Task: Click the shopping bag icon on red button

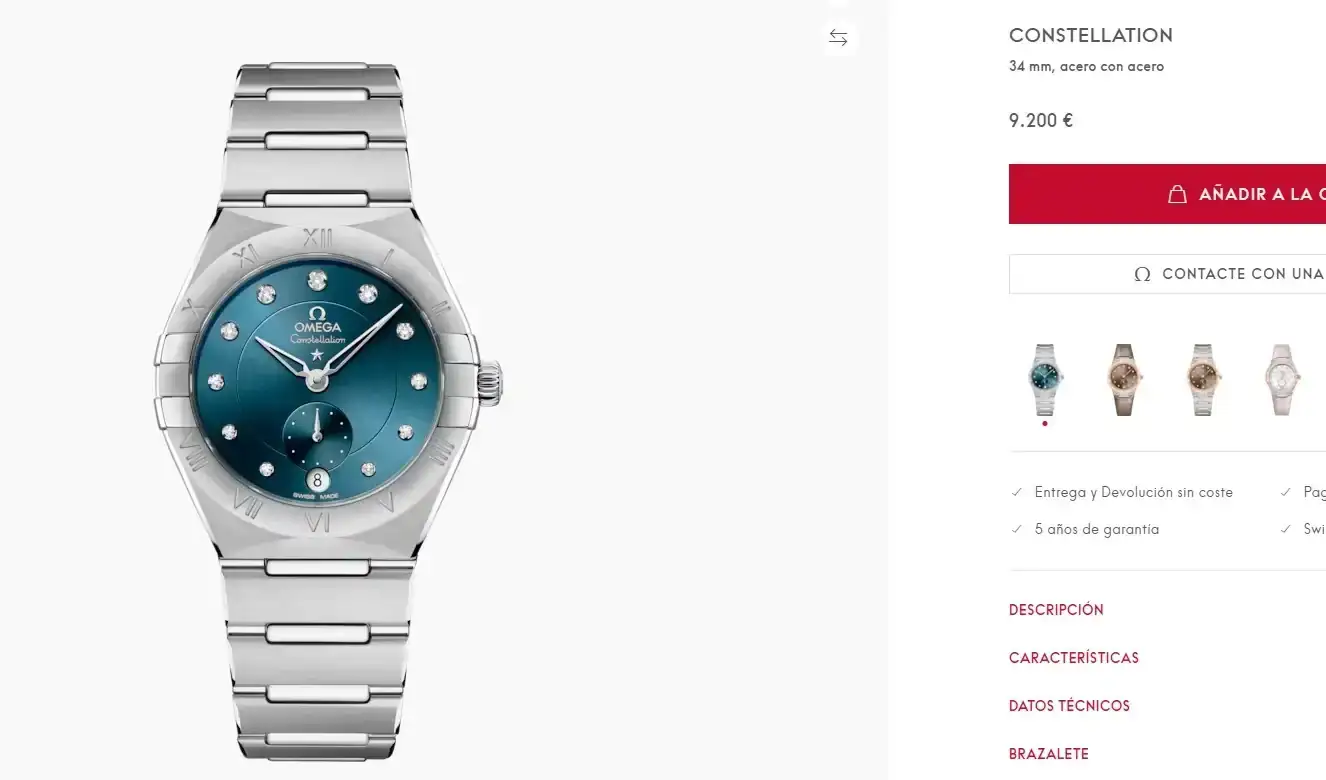Action: pos(1178,194)
